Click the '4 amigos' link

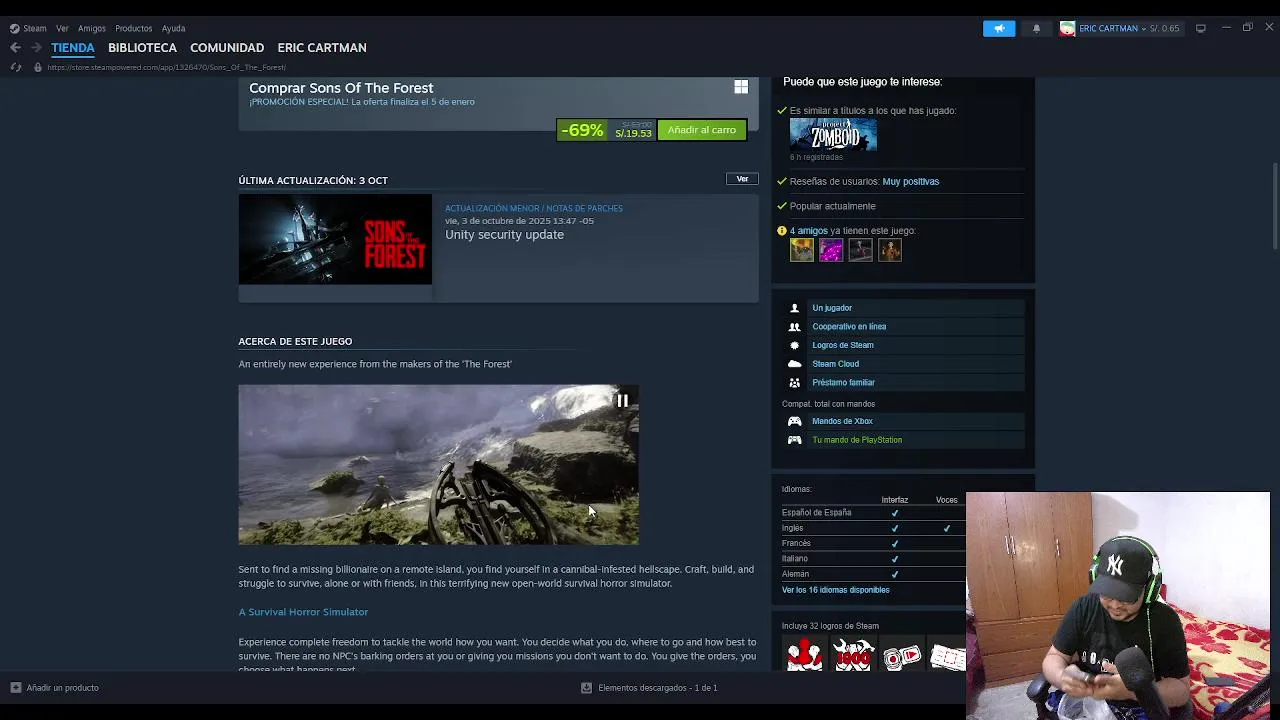click(x=809, y=231)
